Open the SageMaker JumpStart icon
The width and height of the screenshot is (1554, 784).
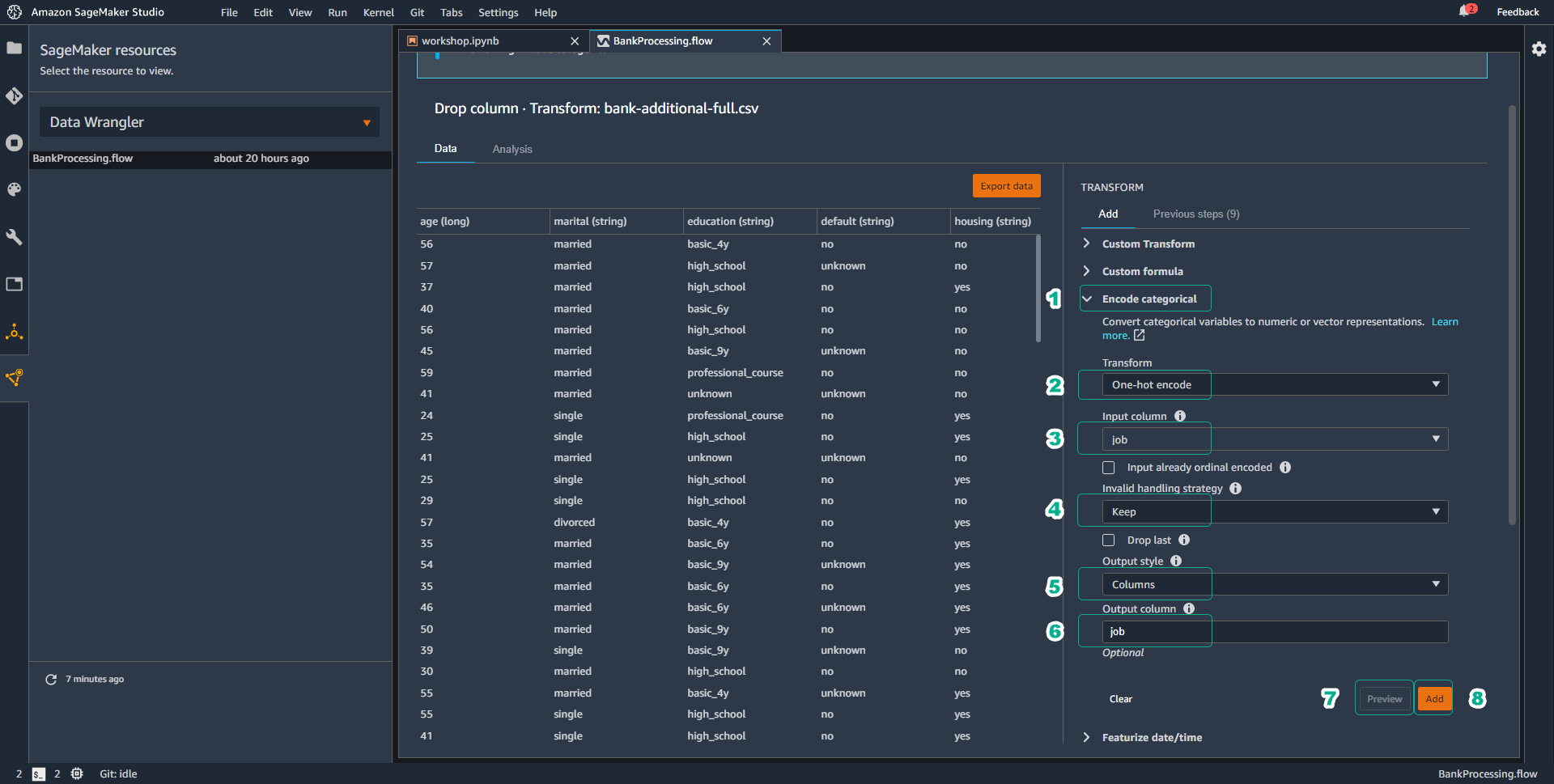[14, 332]
